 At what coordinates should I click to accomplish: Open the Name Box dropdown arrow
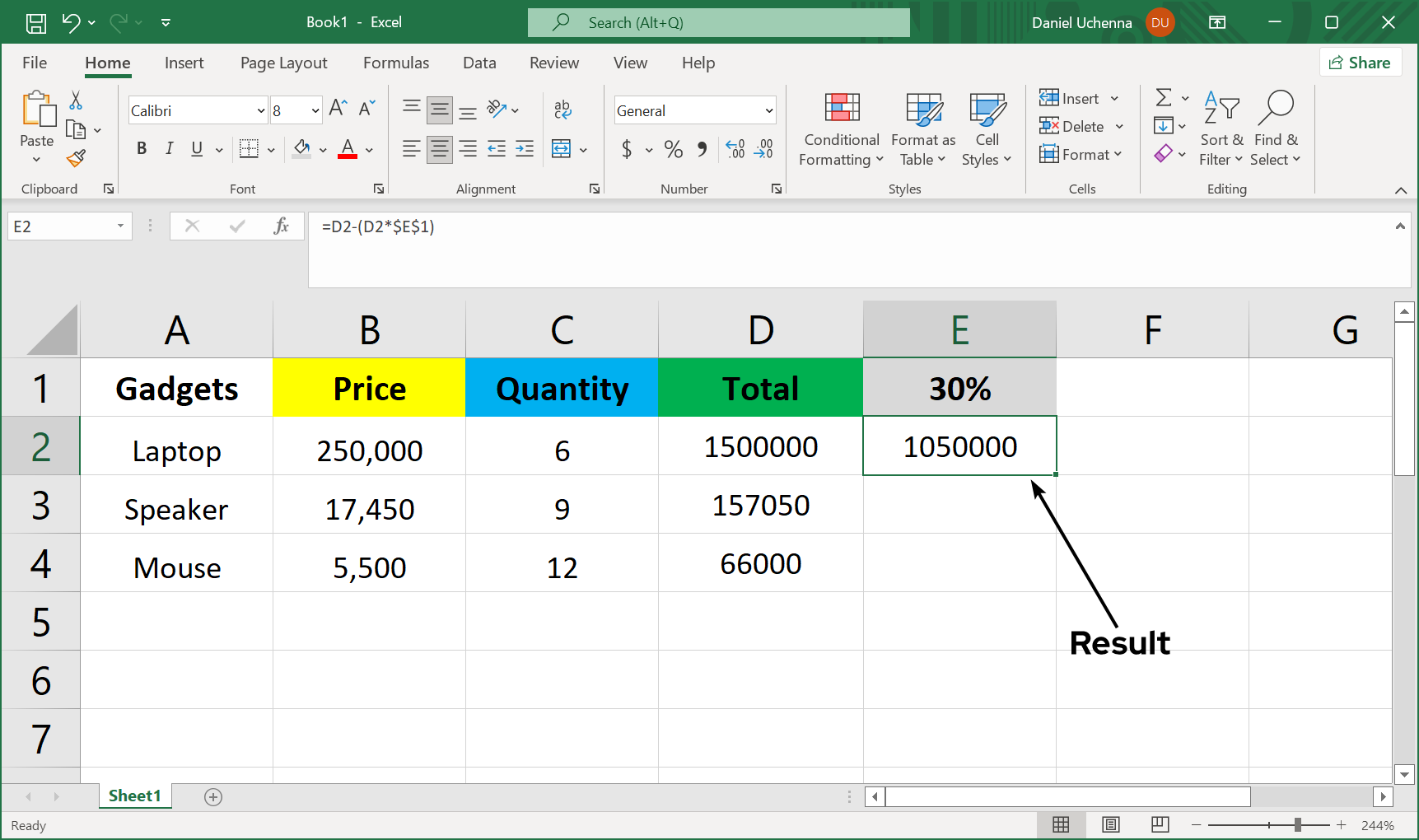tap(120, 226)
